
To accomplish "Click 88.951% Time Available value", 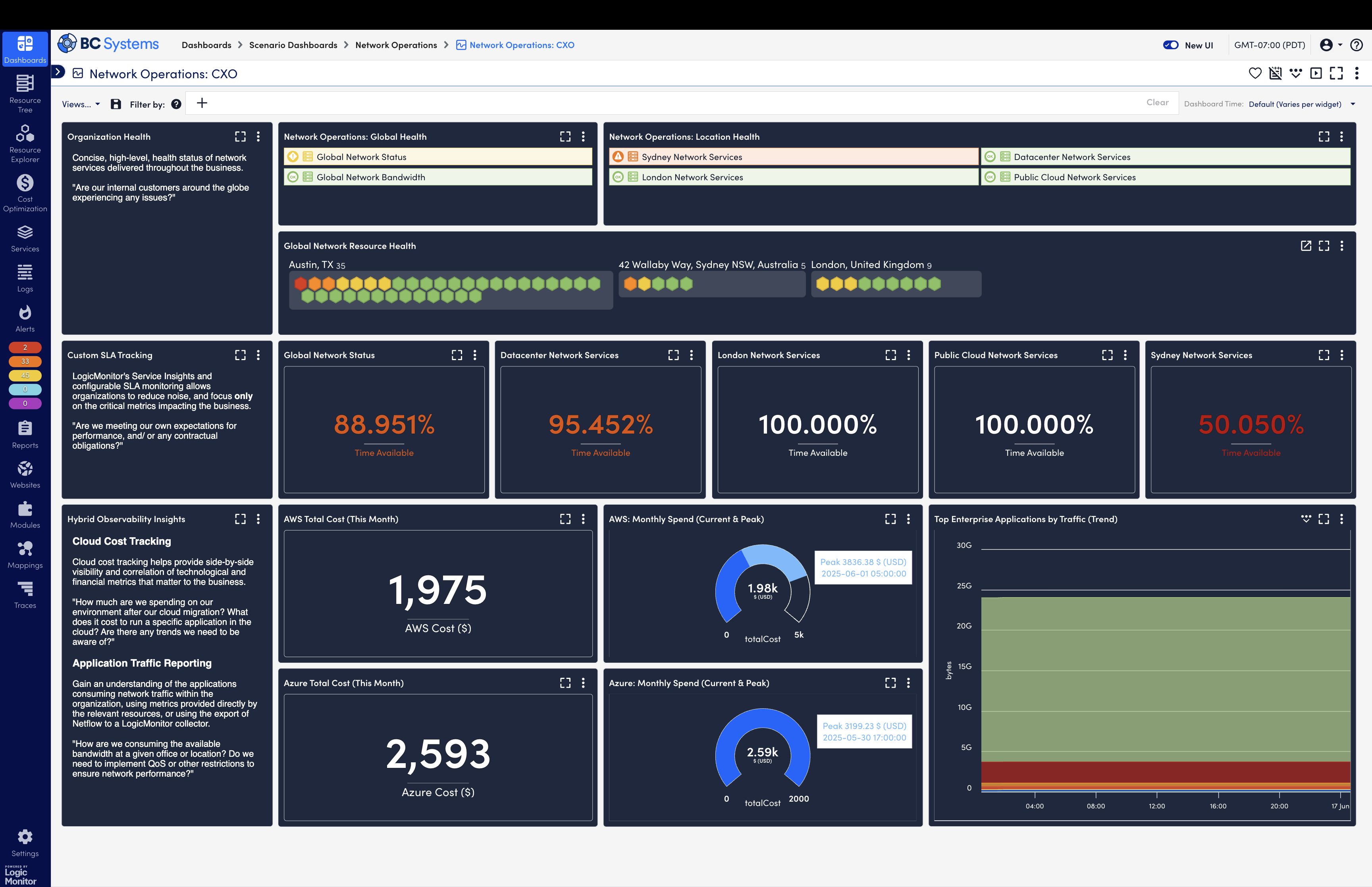I will coord(384,424).
